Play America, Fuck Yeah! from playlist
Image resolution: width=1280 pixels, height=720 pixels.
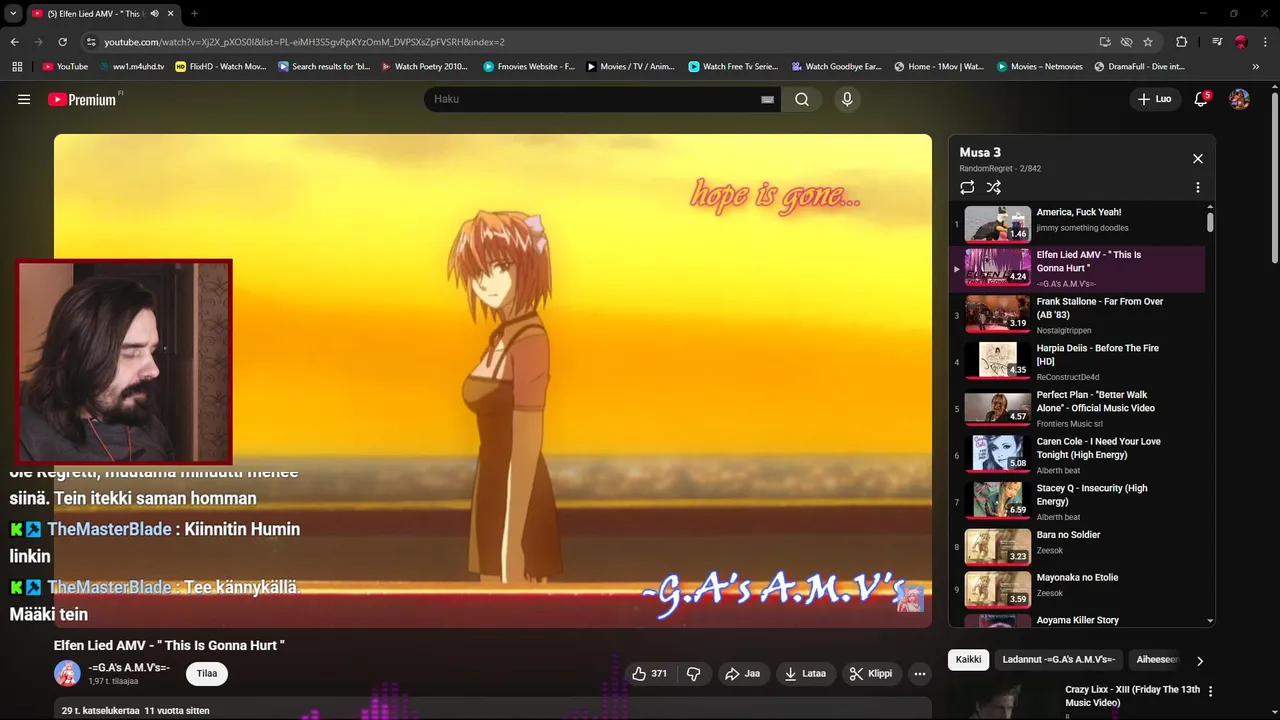coord(1077,223)
